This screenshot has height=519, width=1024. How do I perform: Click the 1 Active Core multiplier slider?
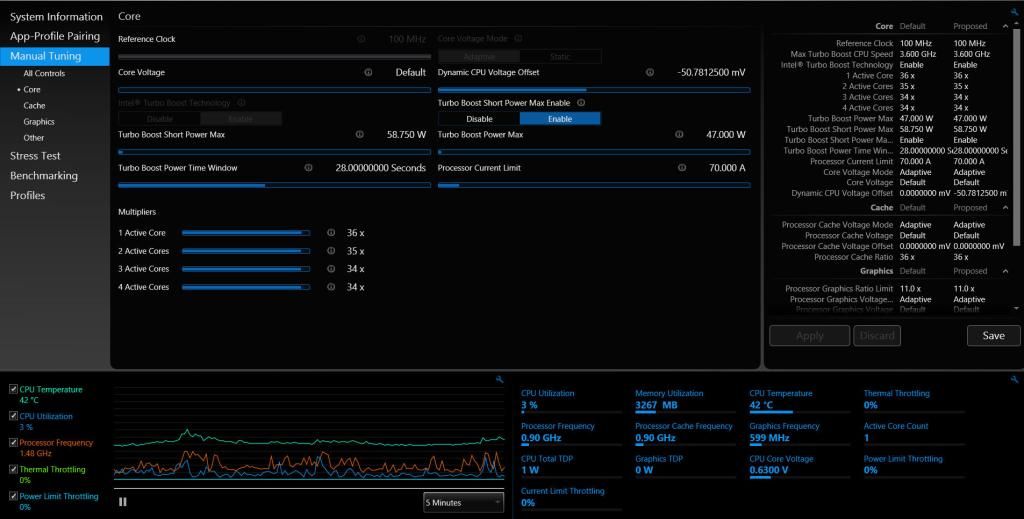246,232
